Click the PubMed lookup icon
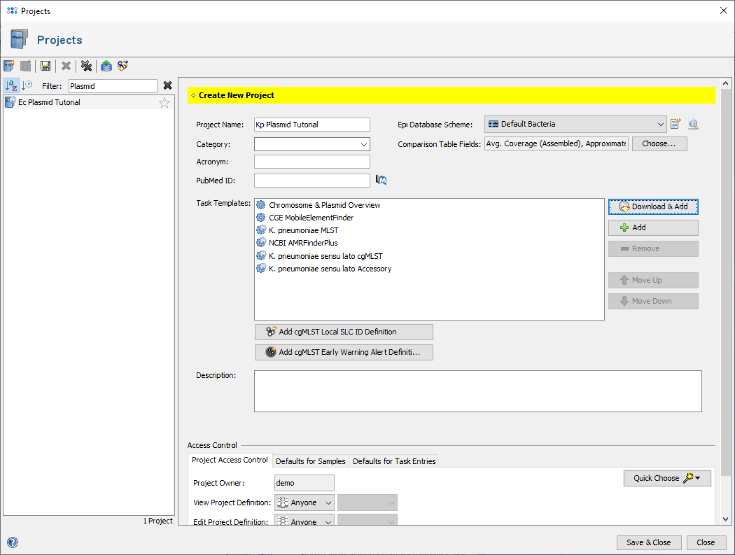735x555 pixels. (381, 180)
